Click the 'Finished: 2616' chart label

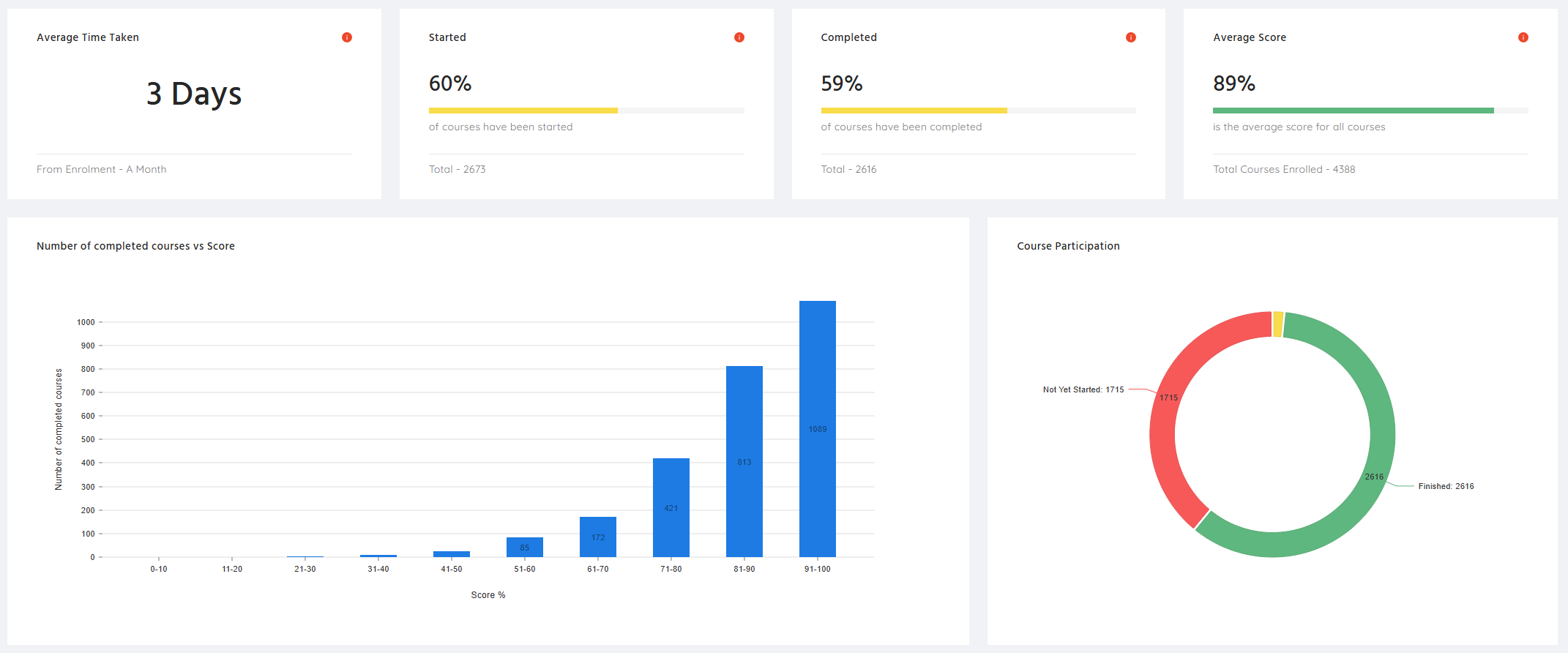[x=1446, y=486]
